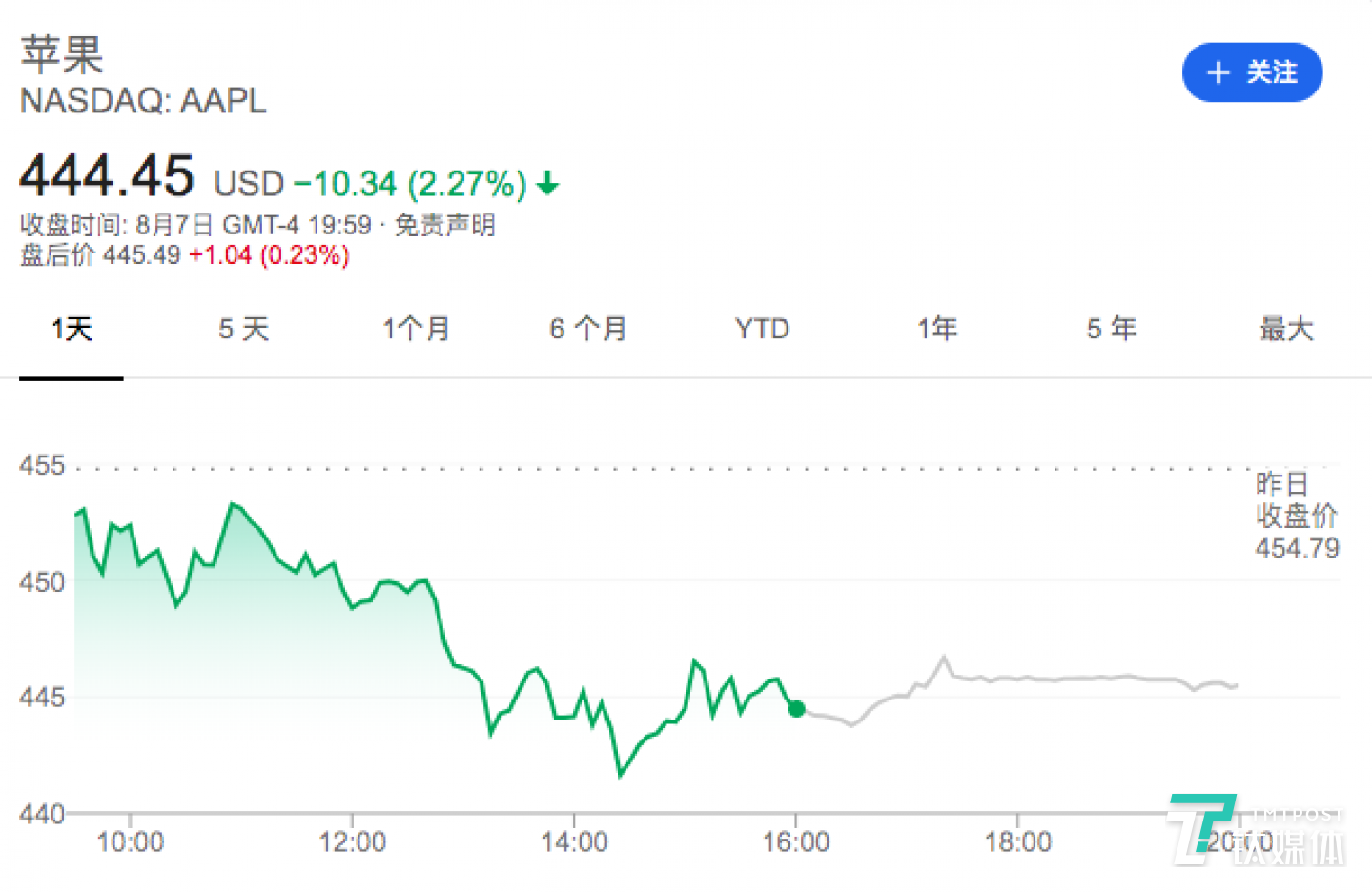Select the YTD range tab
This screenshot has height=892, width=1372.
coord(762,330)
